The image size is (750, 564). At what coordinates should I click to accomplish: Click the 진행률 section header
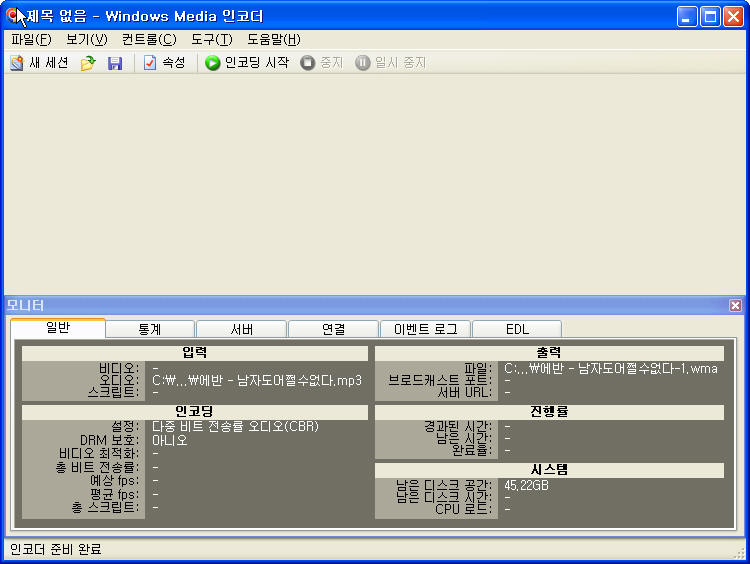[549, 411]
